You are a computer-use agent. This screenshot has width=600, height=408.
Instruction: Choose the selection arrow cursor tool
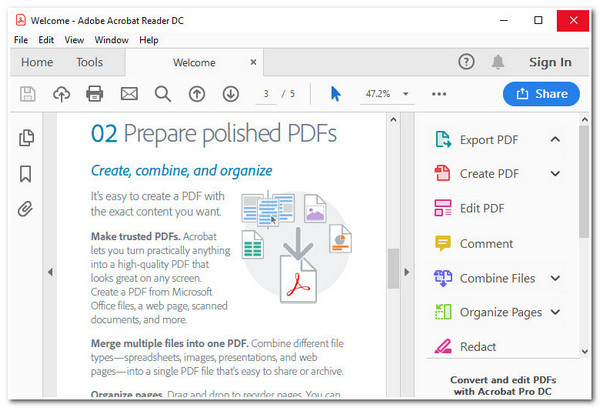click(x=336, y=94)
